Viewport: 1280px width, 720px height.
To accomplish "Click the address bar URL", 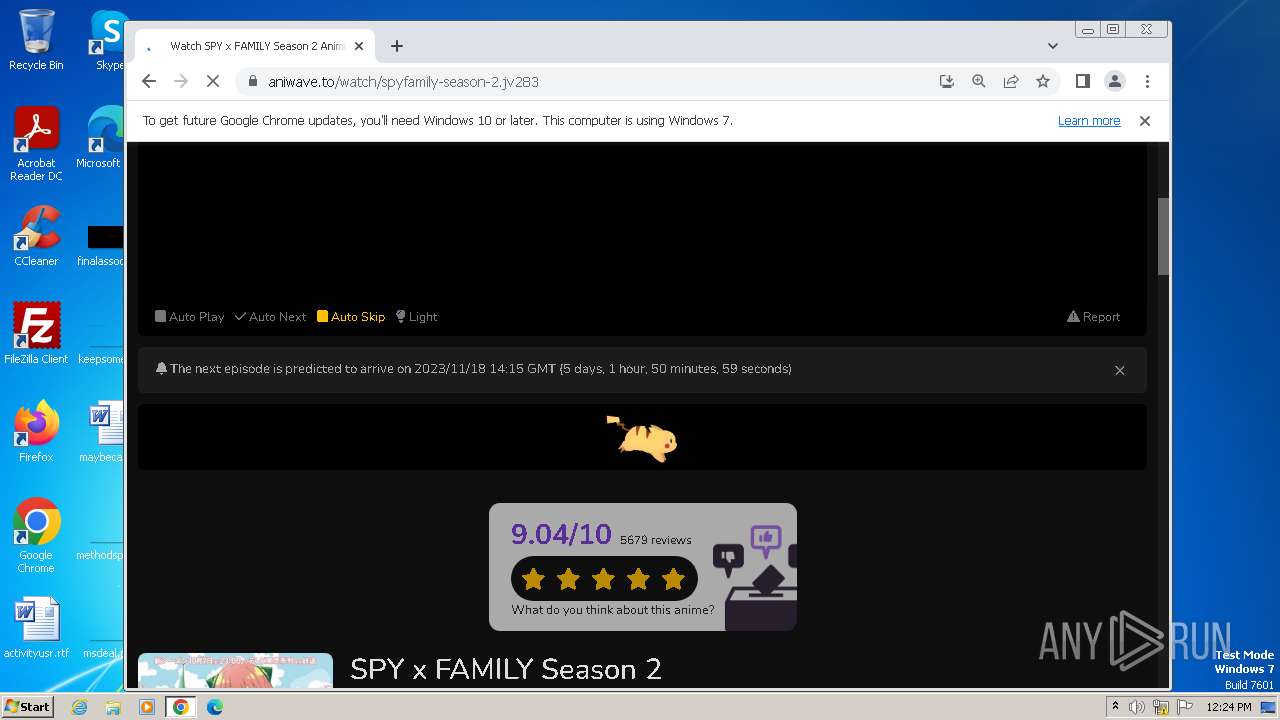I will pyautogui.click(x=403, y=82).
